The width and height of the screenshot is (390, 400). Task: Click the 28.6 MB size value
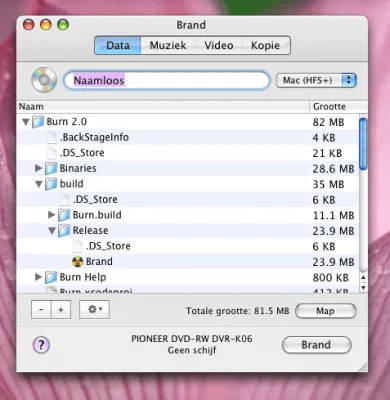(x=333, y=169)
